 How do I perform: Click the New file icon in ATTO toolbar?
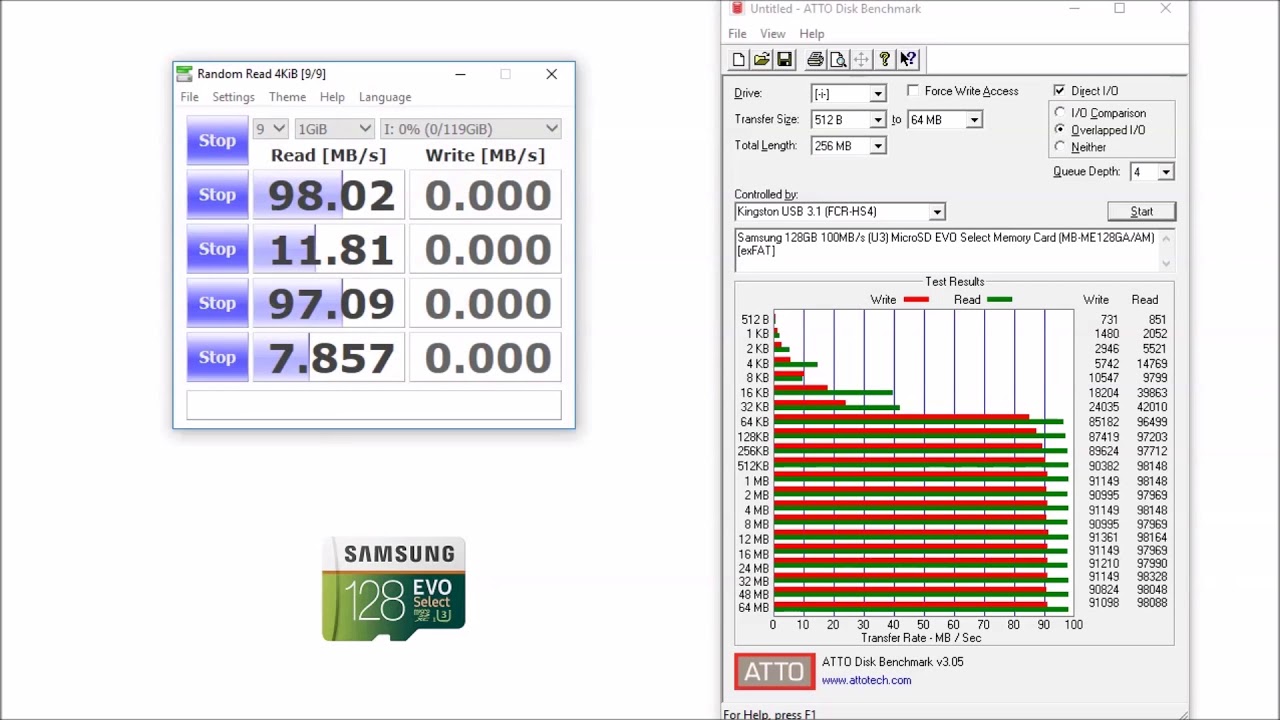tap(738, 60)
